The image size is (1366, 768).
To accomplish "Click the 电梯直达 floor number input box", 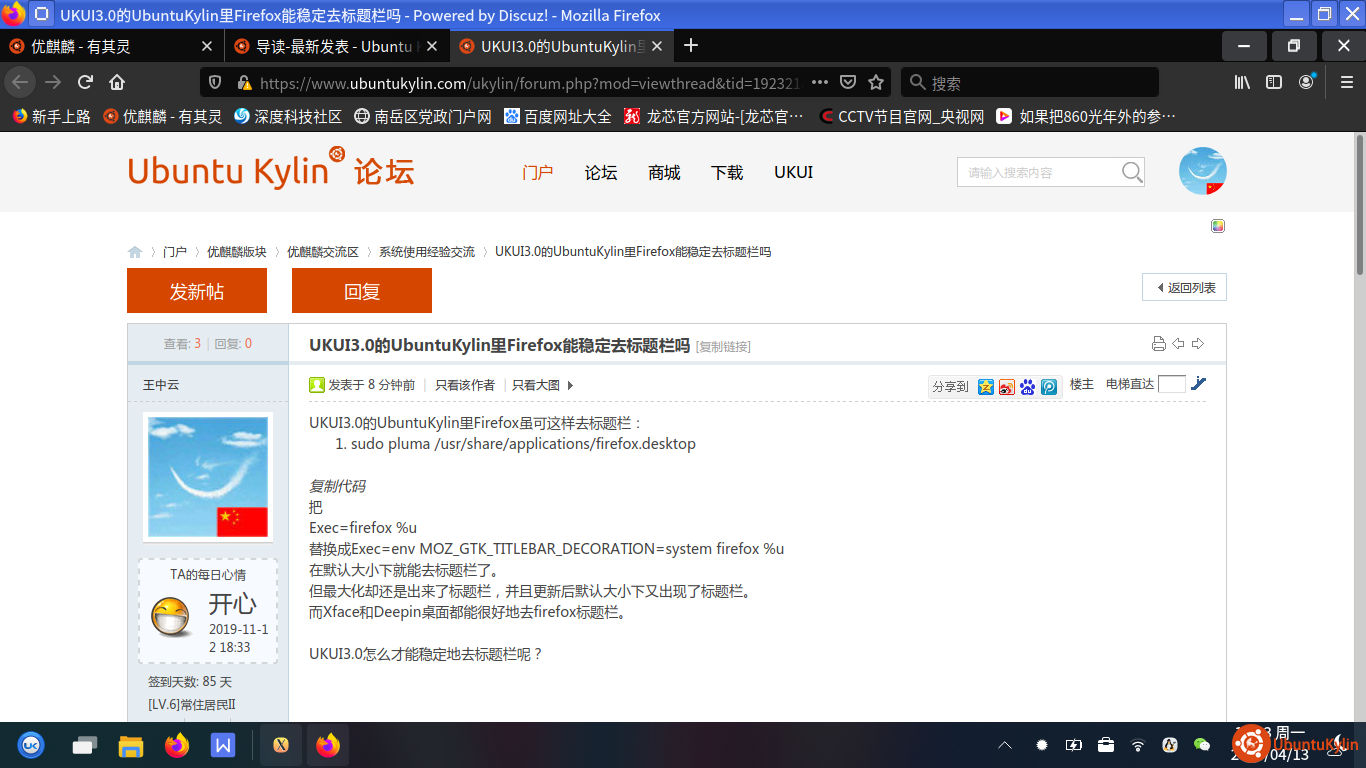I will pos(1172,384).
